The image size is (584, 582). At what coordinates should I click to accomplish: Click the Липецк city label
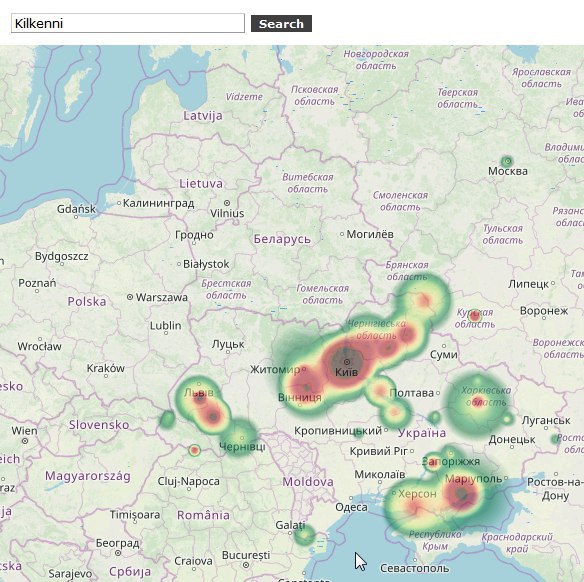point(529,284)
